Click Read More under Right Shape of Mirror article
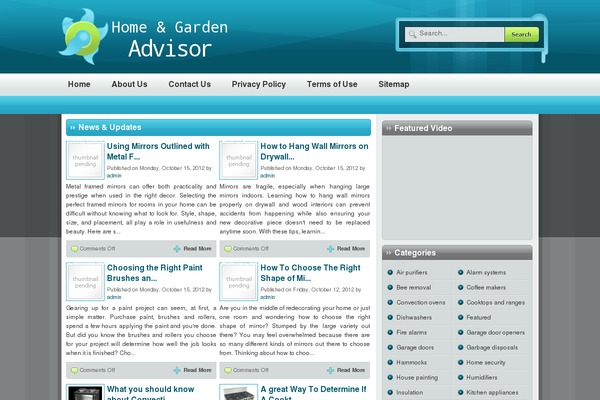The width and height of the screenshot is (600, 400). pos(351,370)
